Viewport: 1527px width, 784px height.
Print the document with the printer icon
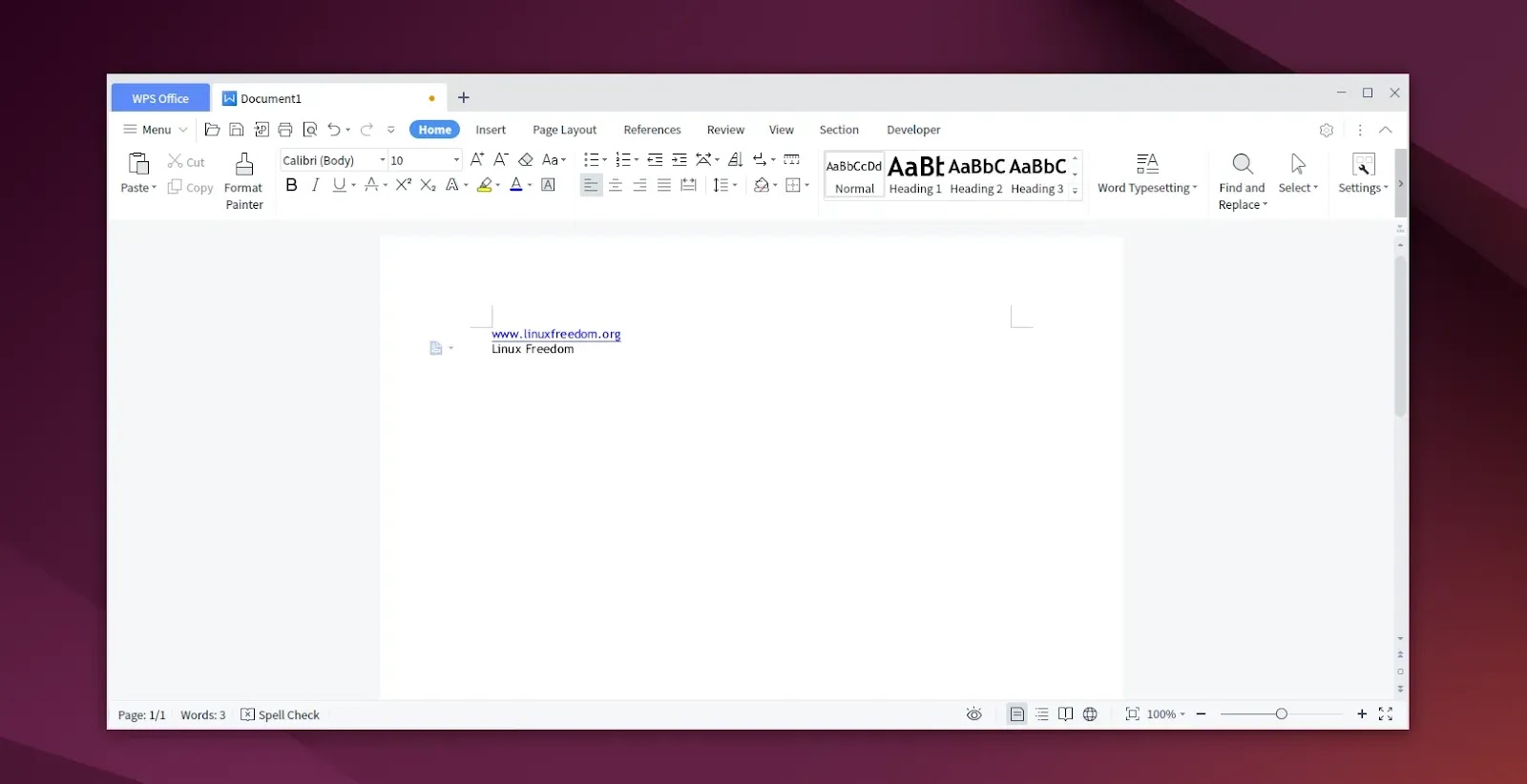click(x=285, y=130)
